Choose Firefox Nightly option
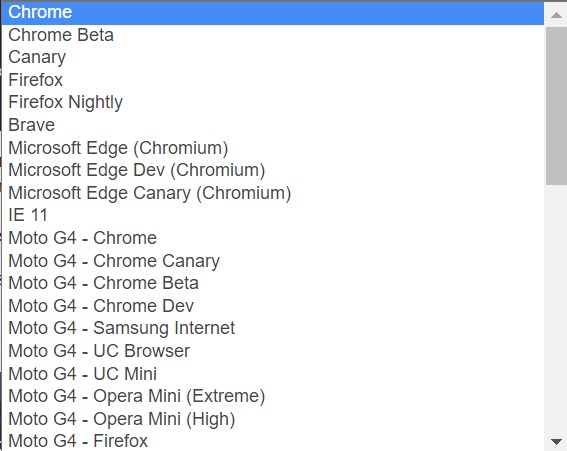 click(273, 103)
